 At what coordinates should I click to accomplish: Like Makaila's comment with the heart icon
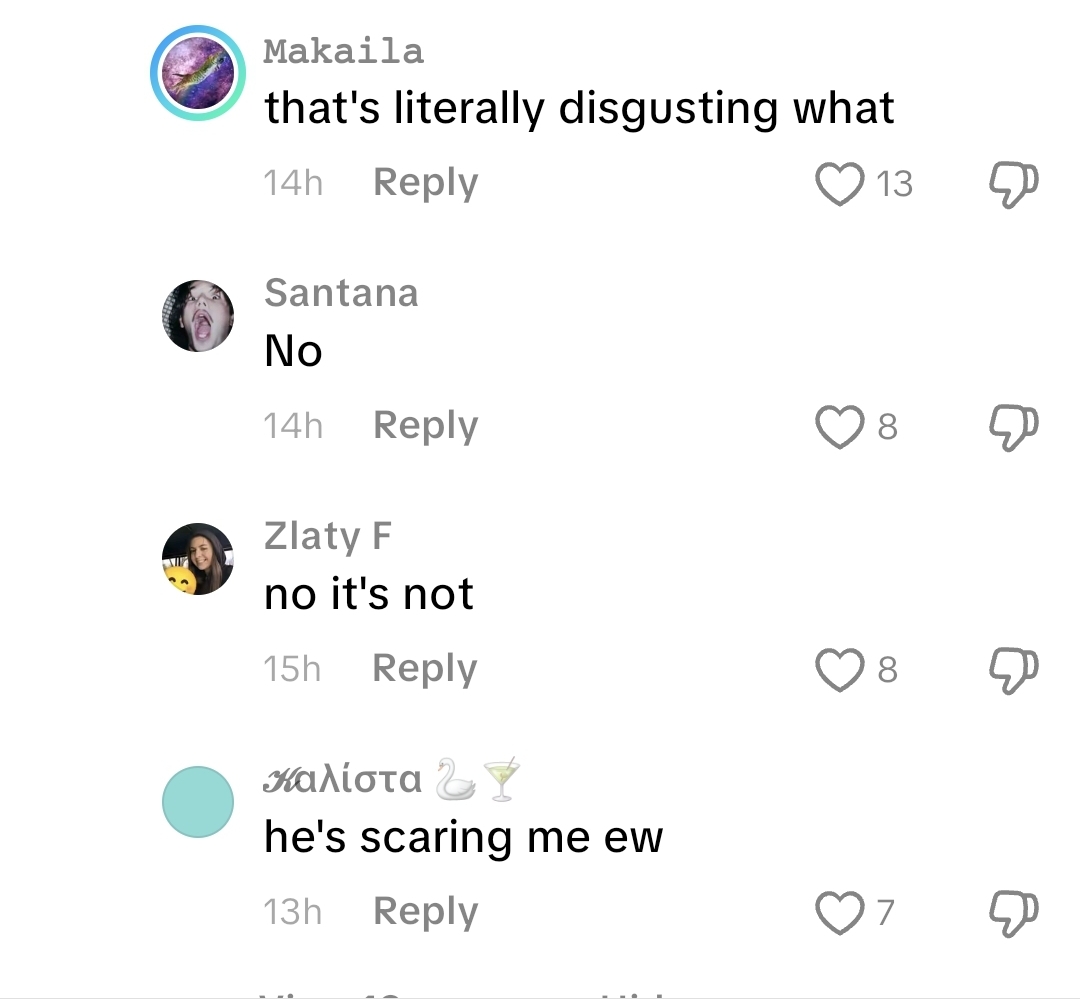pos(840,184)
